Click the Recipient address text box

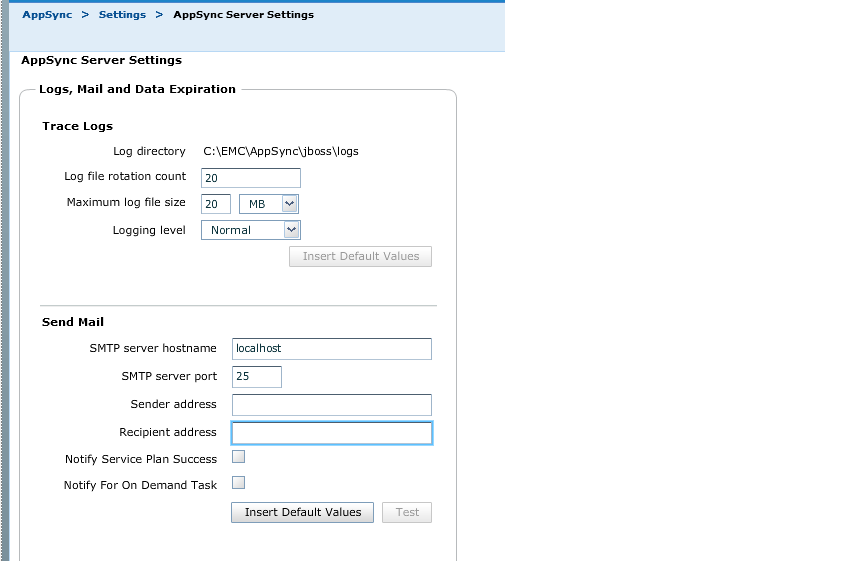331,433
